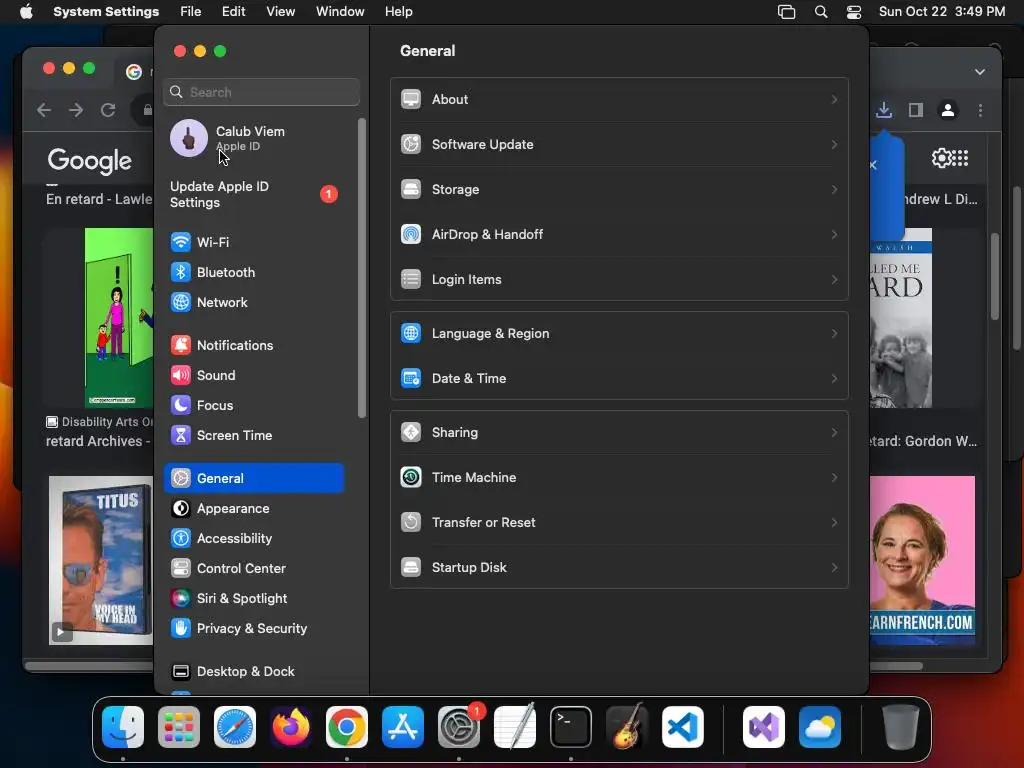Expand the Date & Time chevron

pos(834,379)
